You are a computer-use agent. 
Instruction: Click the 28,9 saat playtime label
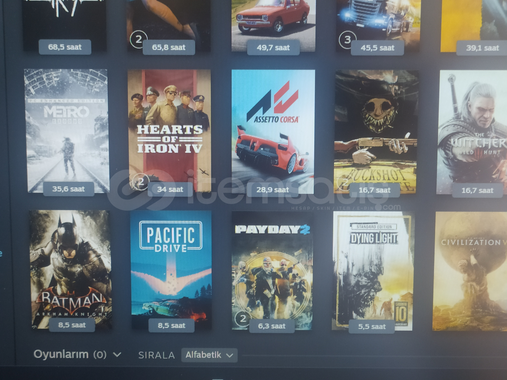pyautogui.click(x=272, y=190)
